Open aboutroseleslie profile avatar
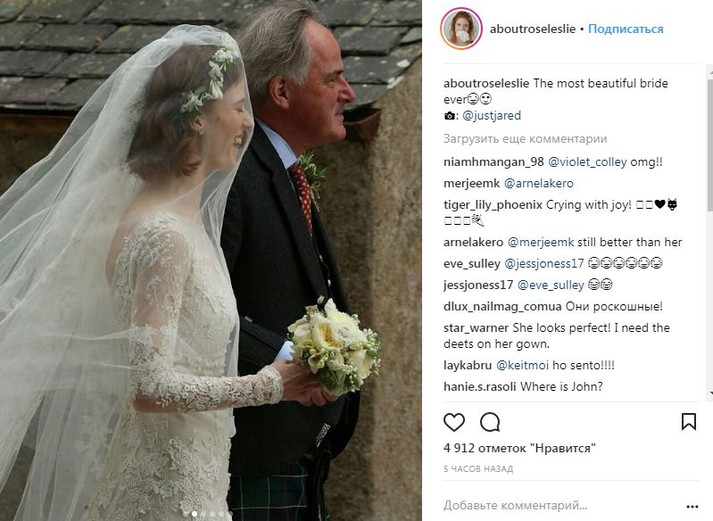 click(x=461, y=29)
